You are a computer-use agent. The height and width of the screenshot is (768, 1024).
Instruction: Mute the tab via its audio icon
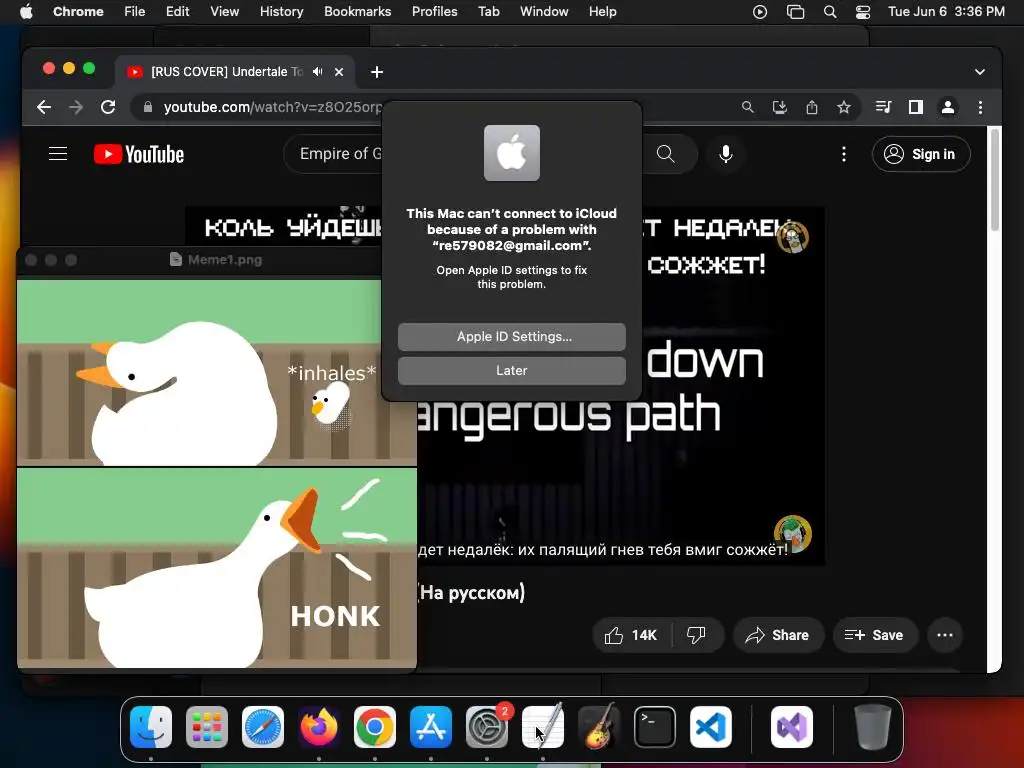coord(317,72)
